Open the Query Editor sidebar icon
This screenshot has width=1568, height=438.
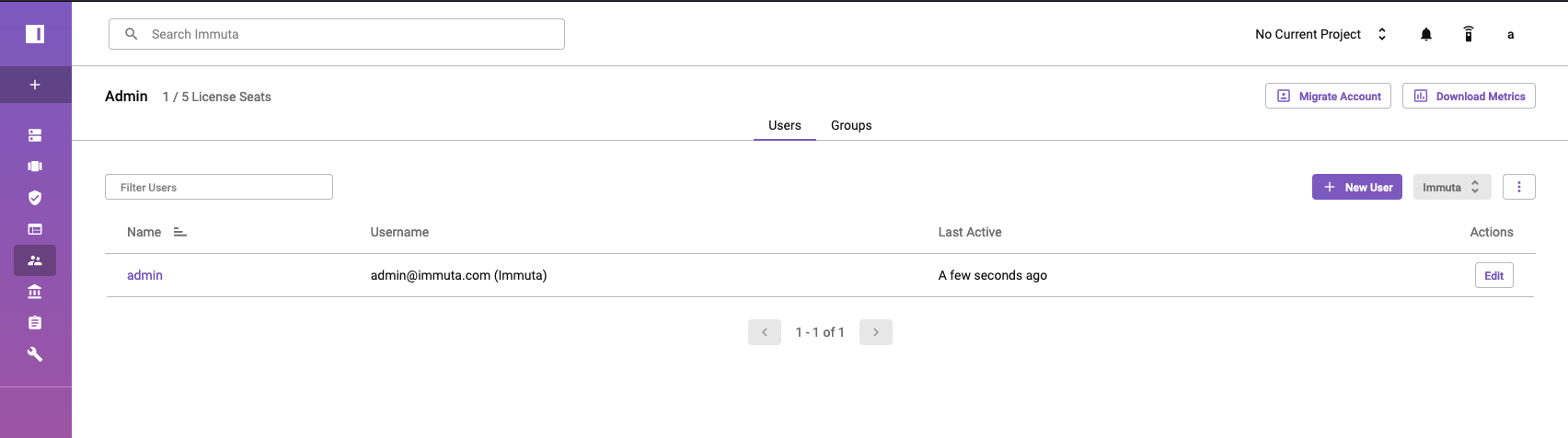[x=35, y=229]
